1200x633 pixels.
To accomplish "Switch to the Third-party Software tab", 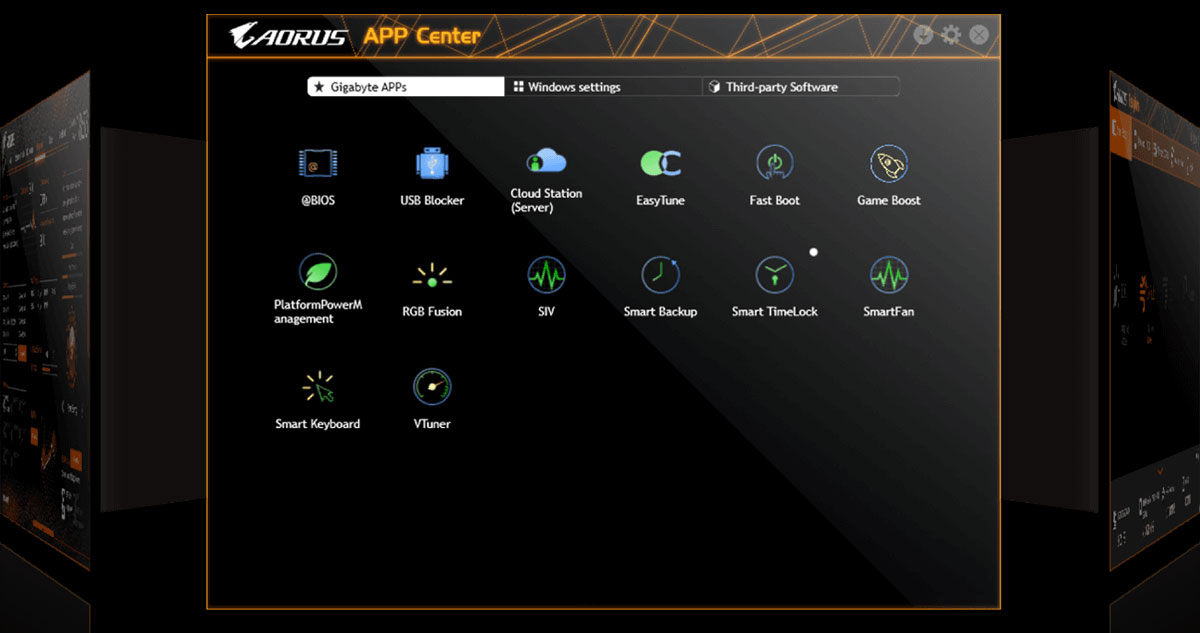I will [800, 87].
